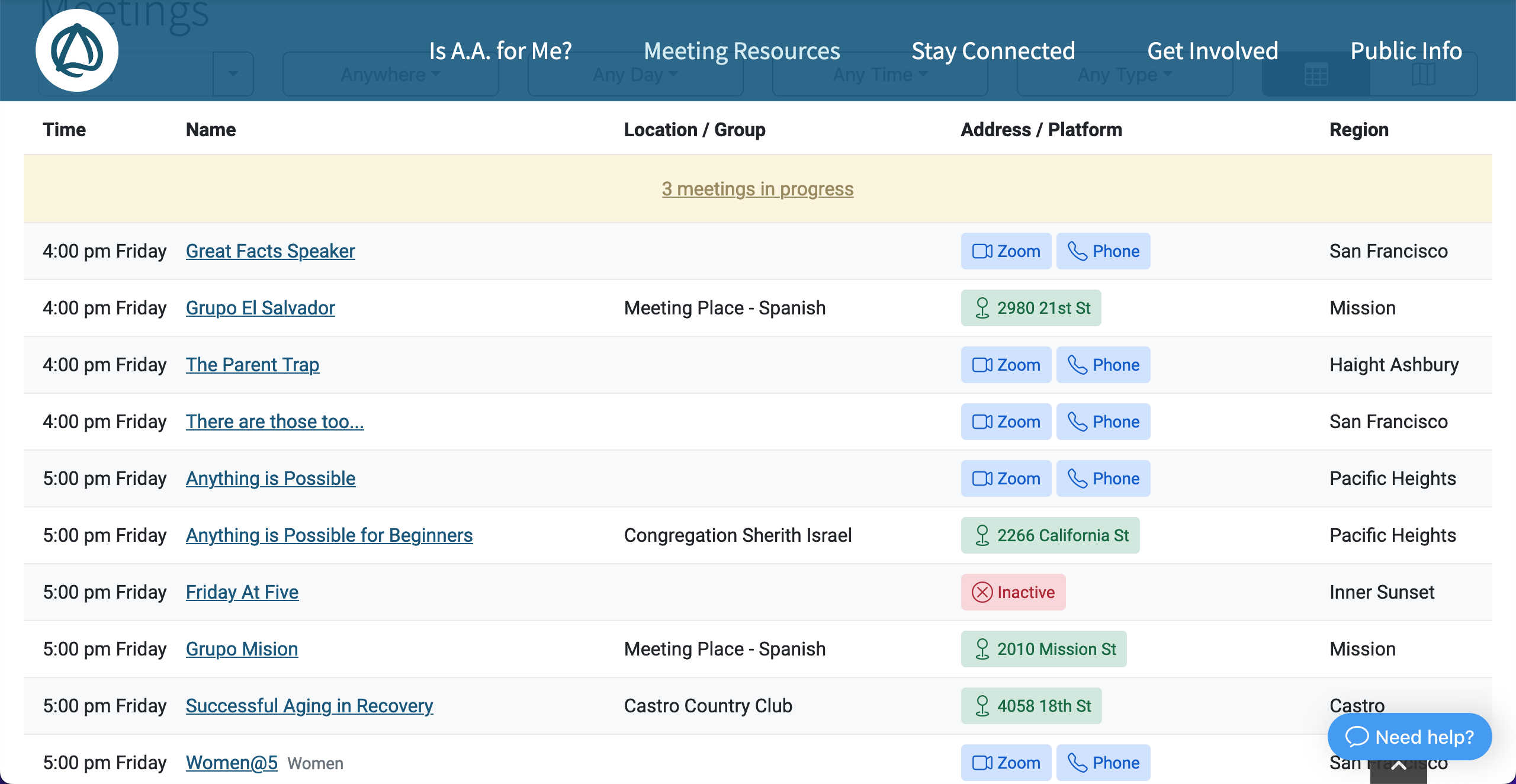Image resolution: width=1516 pixels, height=784 pixels.
Task: Open the Public Info menu
Action: (1406, 51)
